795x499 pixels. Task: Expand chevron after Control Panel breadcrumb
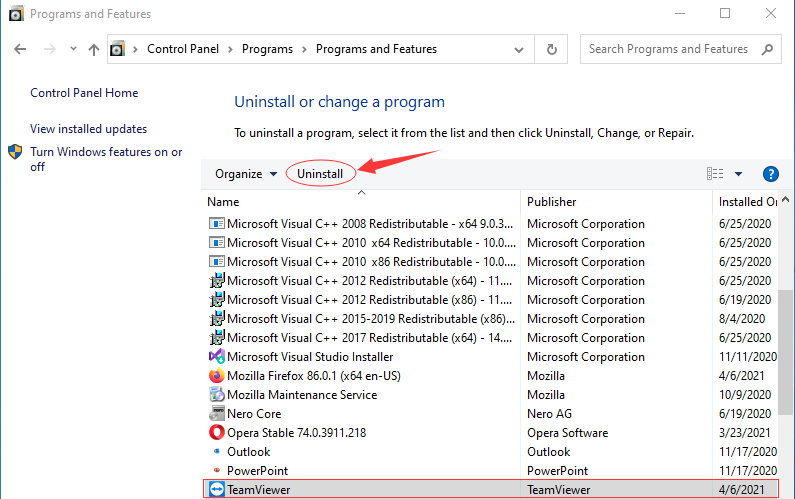coord(231,49)
